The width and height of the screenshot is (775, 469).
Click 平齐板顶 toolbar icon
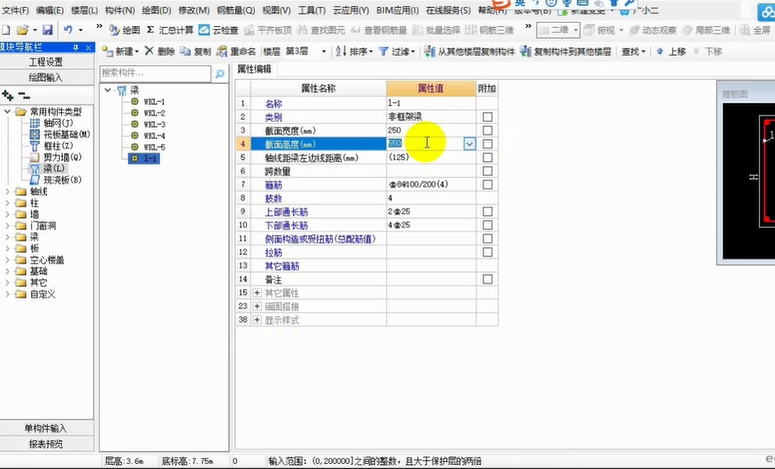[249, 30]
